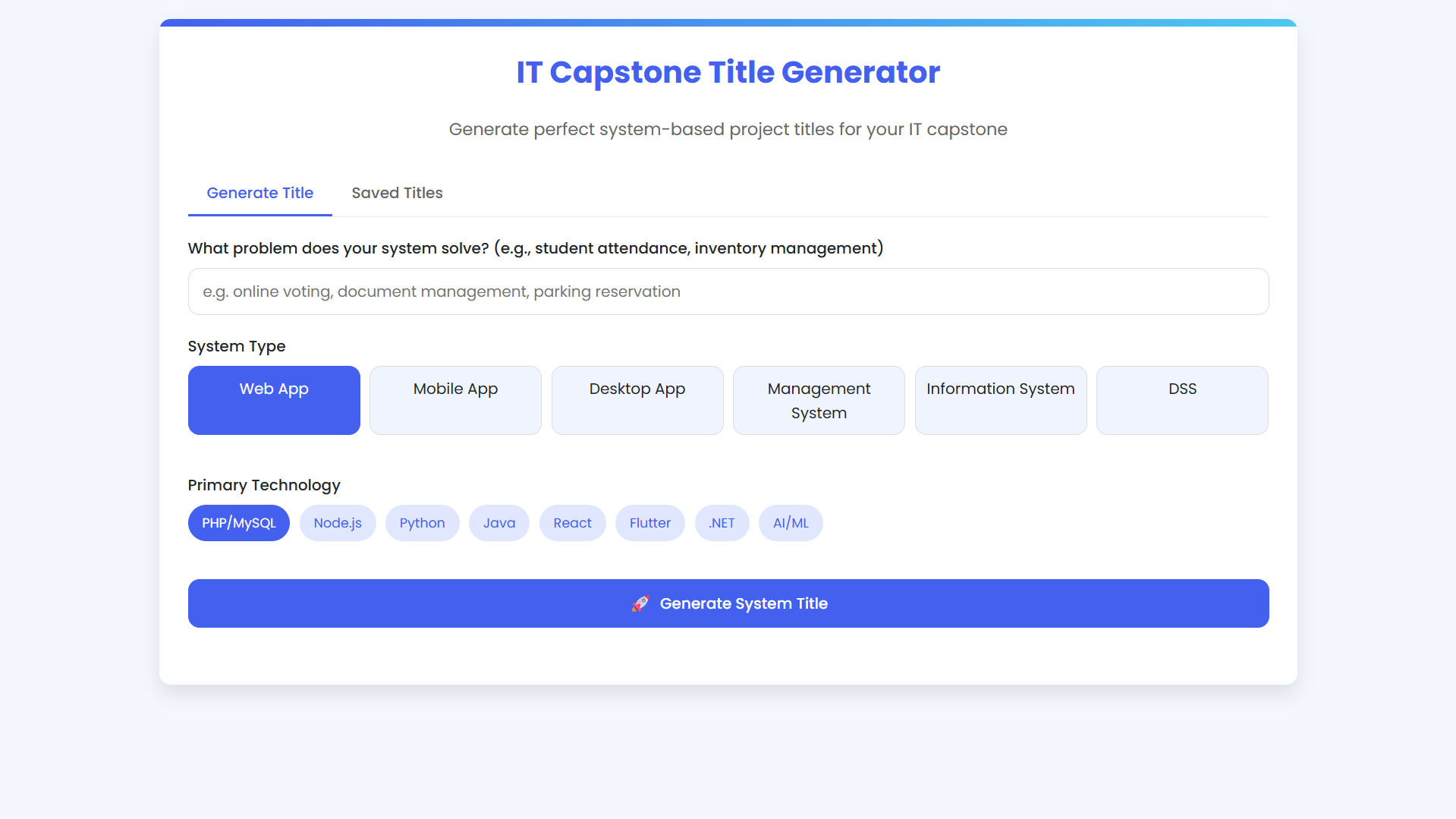Toggle PHP/MySQL technology chip
This screenshot has width=1456, height=819.
tap(239, 523)
